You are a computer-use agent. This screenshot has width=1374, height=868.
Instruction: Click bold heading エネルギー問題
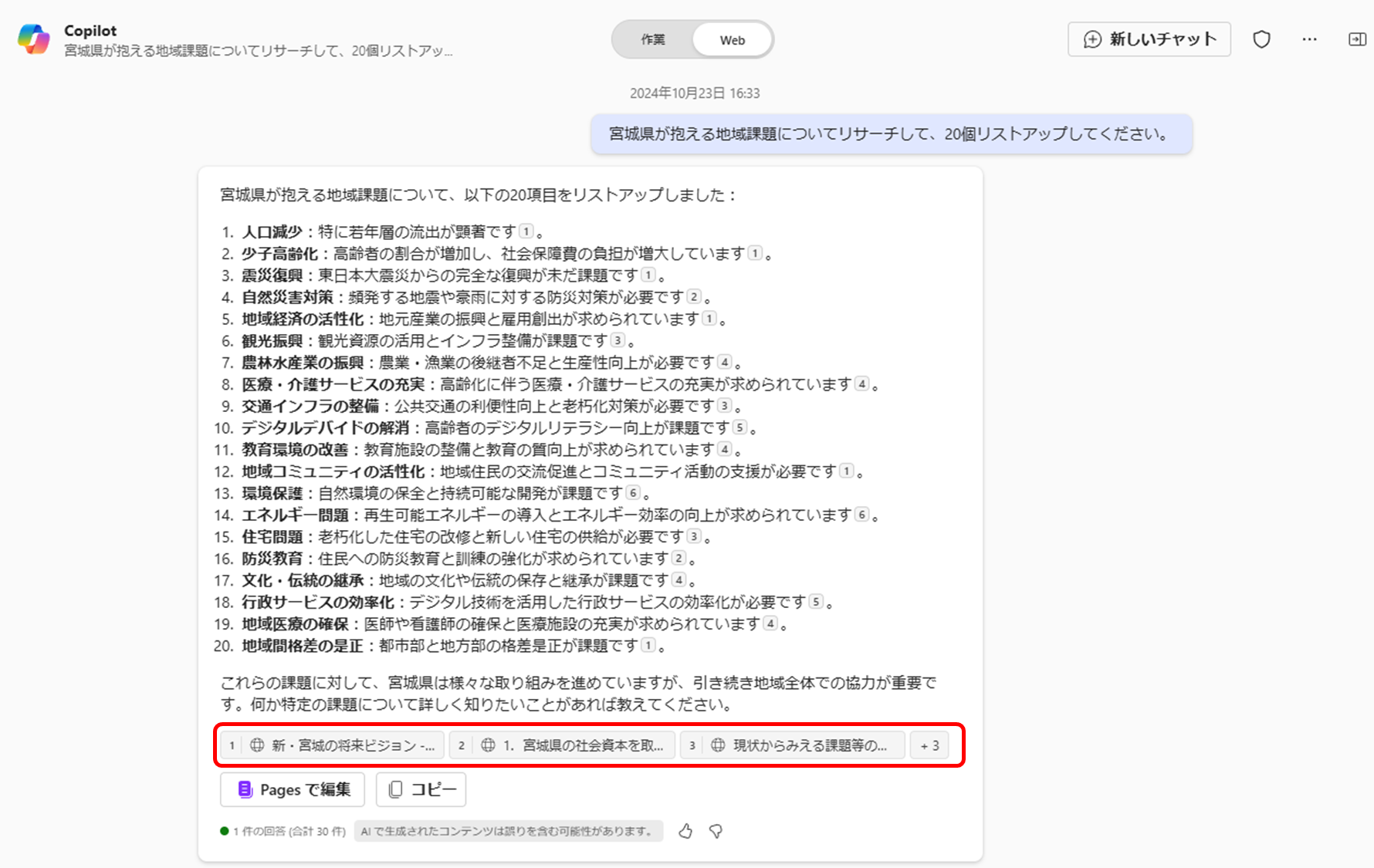296,515
